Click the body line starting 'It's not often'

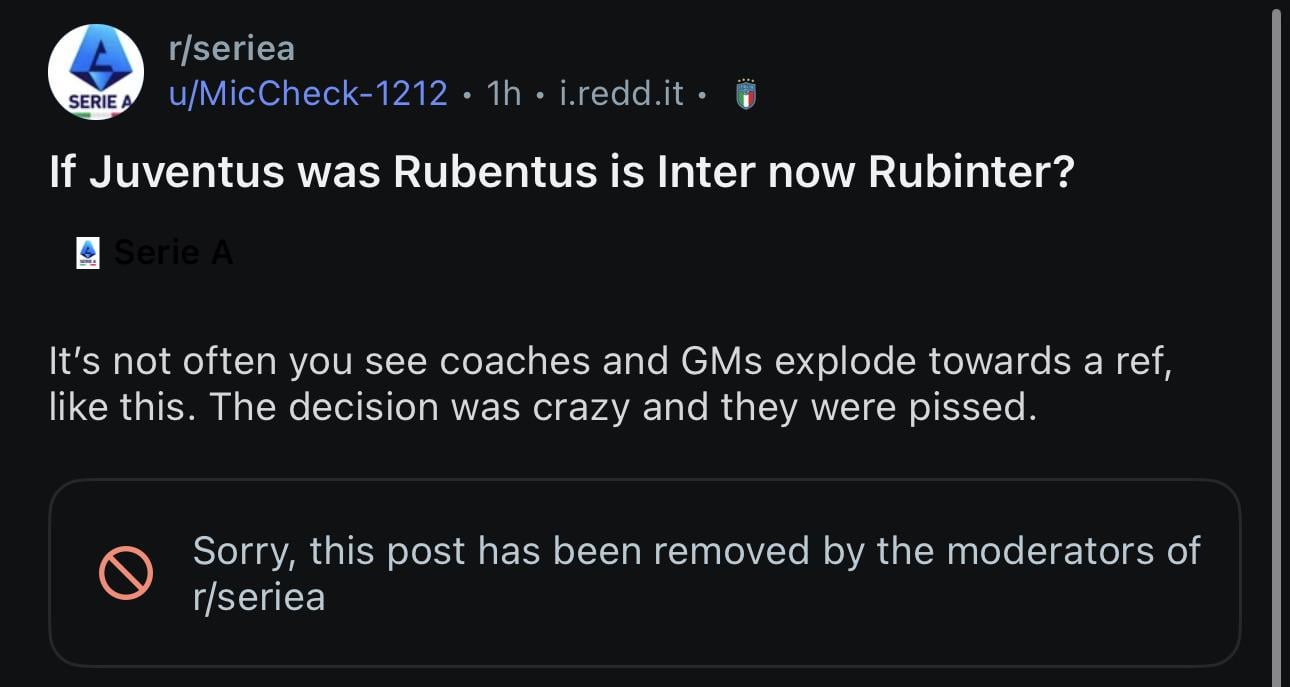pos(609,360)
